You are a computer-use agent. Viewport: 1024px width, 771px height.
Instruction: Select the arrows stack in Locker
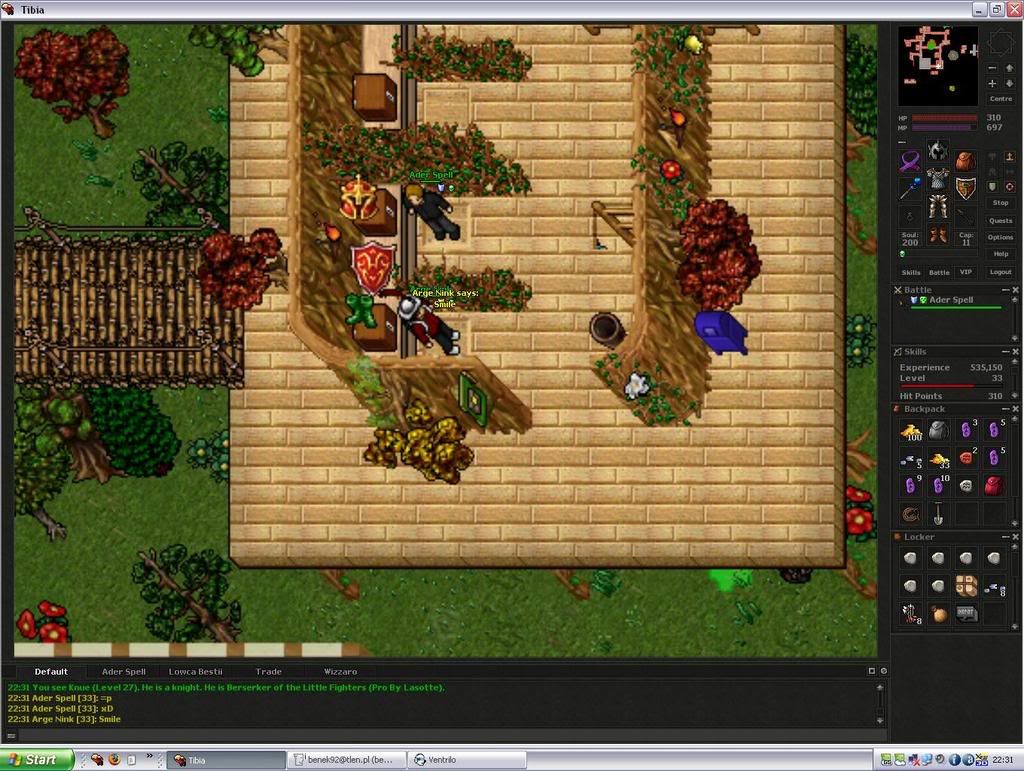coord(911,614)
